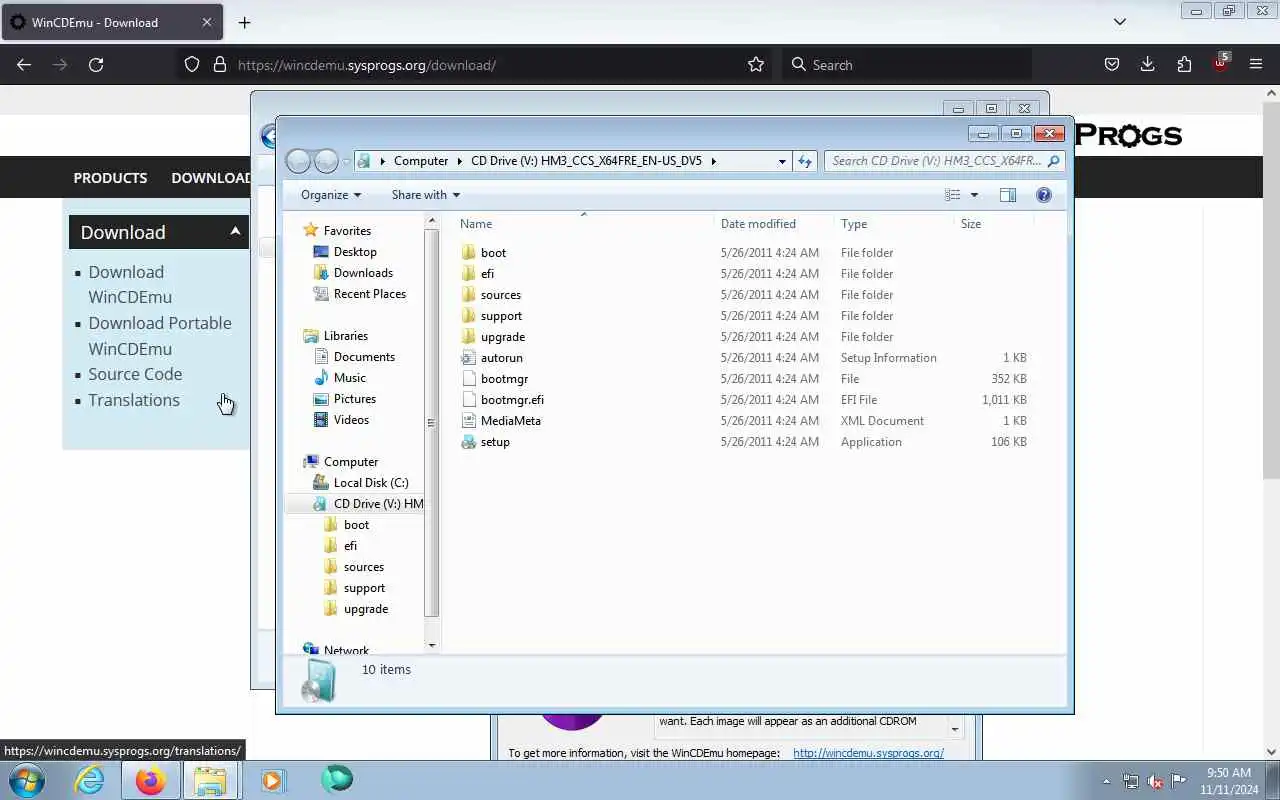This screenshot has width=1280, height=800.
Task: Open a new Firefox tab
Action: coord(244,22)
